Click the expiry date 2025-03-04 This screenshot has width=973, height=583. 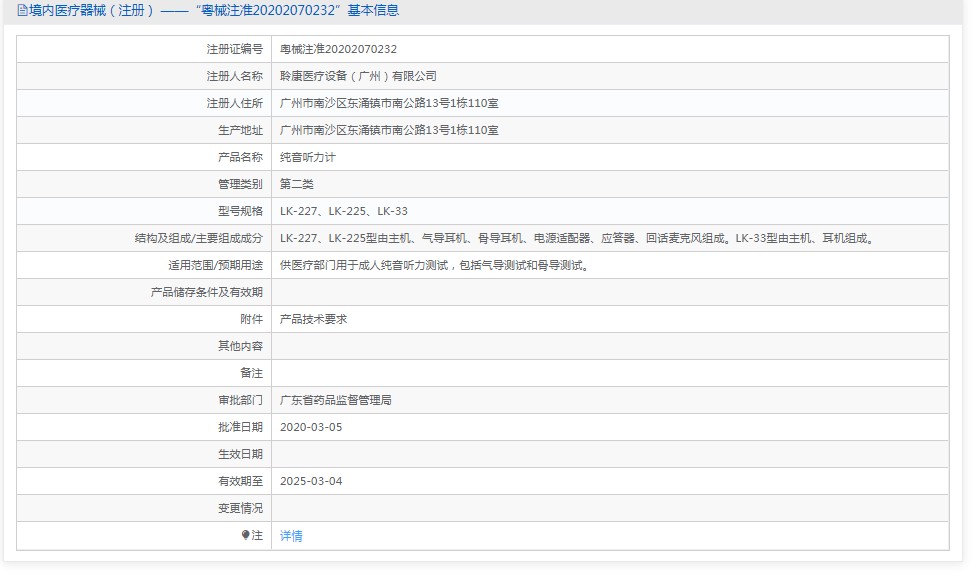pos(311,481)
